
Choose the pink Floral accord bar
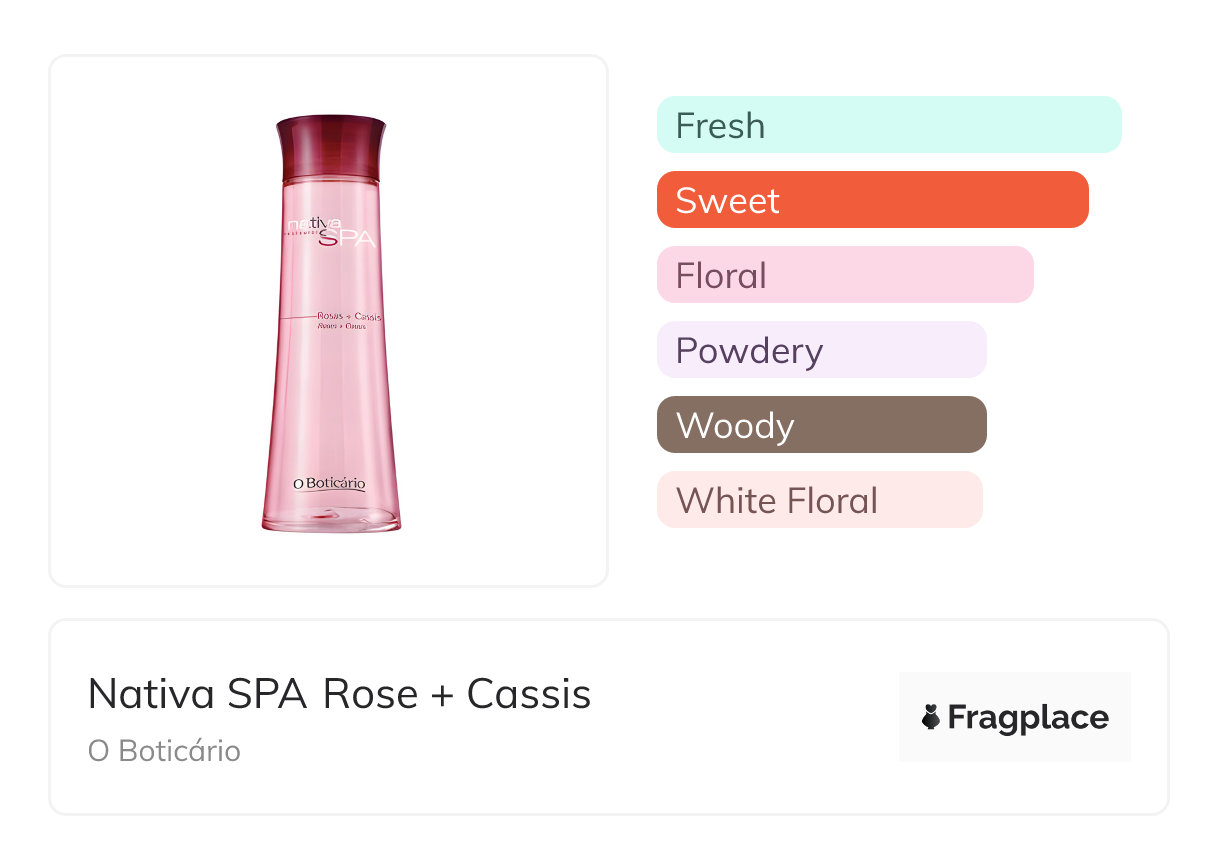[845, 275]
